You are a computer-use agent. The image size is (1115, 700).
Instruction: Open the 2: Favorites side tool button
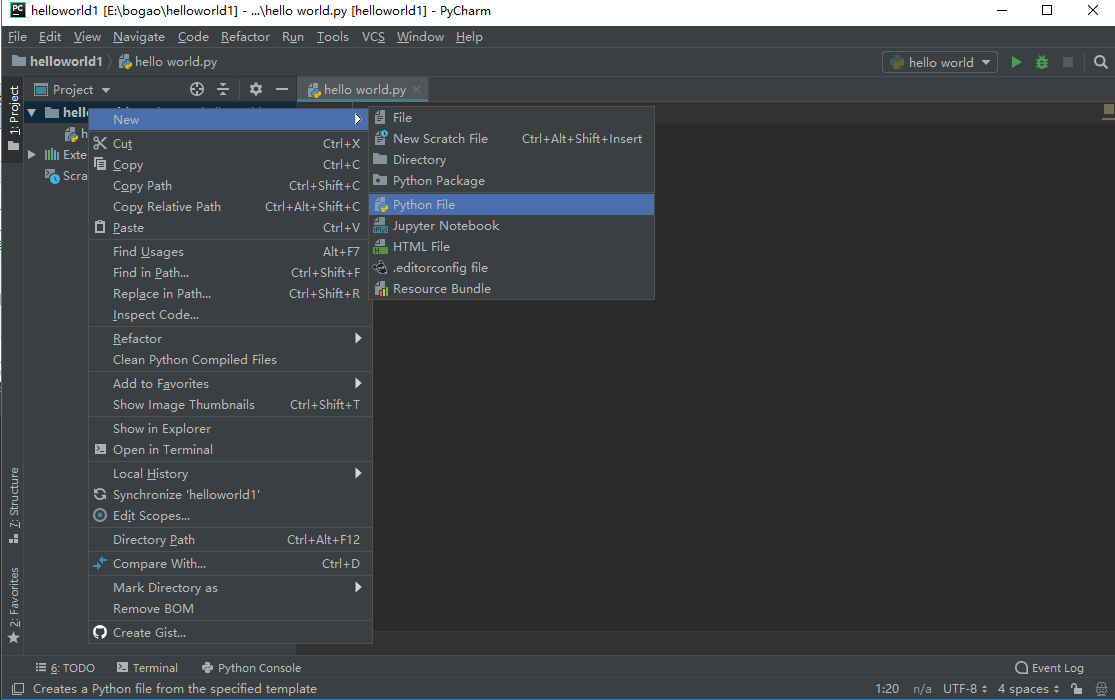point(14,605)
